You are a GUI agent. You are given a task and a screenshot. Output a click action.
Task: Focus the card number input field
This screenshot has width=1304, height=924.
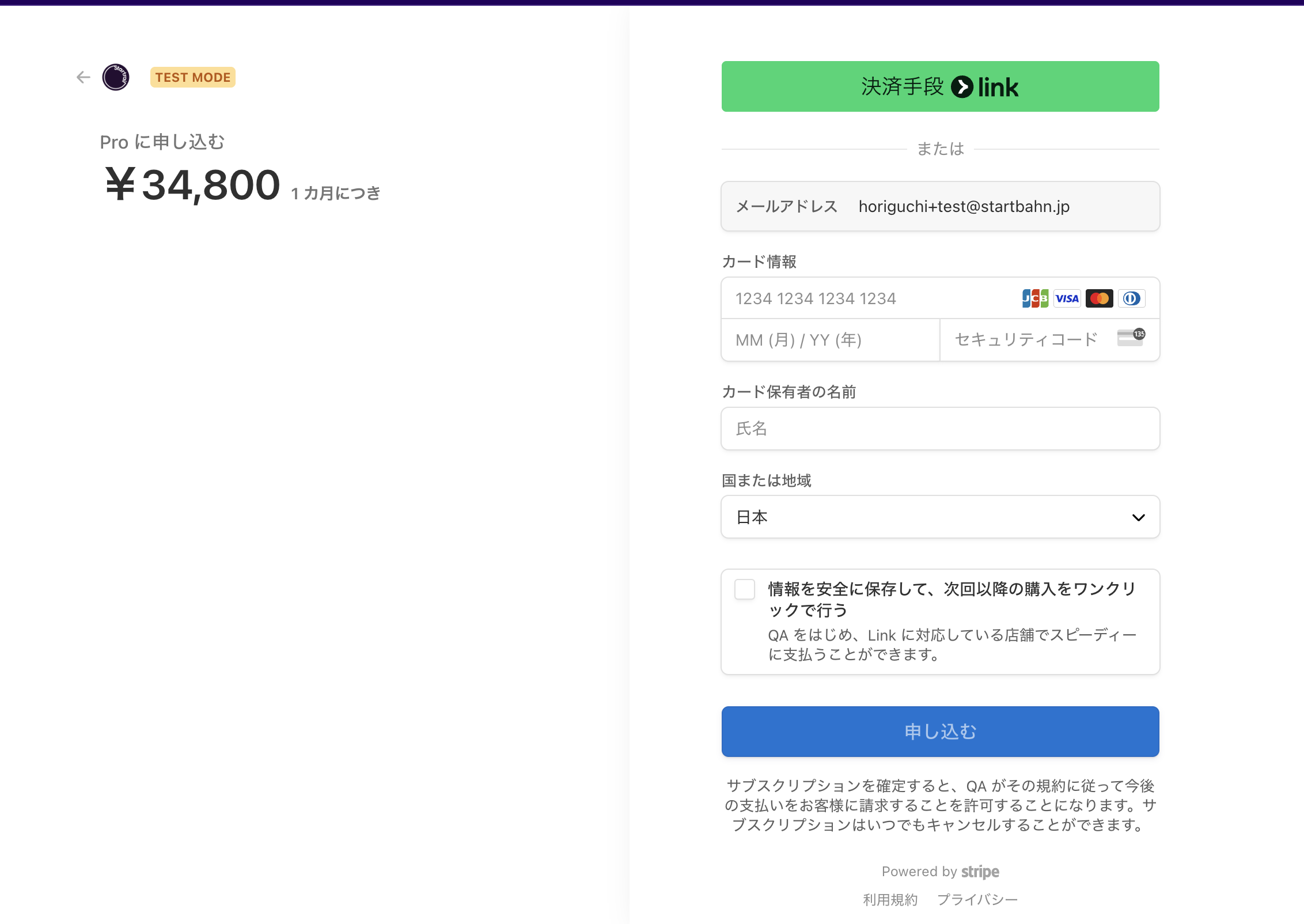(864, 298)
